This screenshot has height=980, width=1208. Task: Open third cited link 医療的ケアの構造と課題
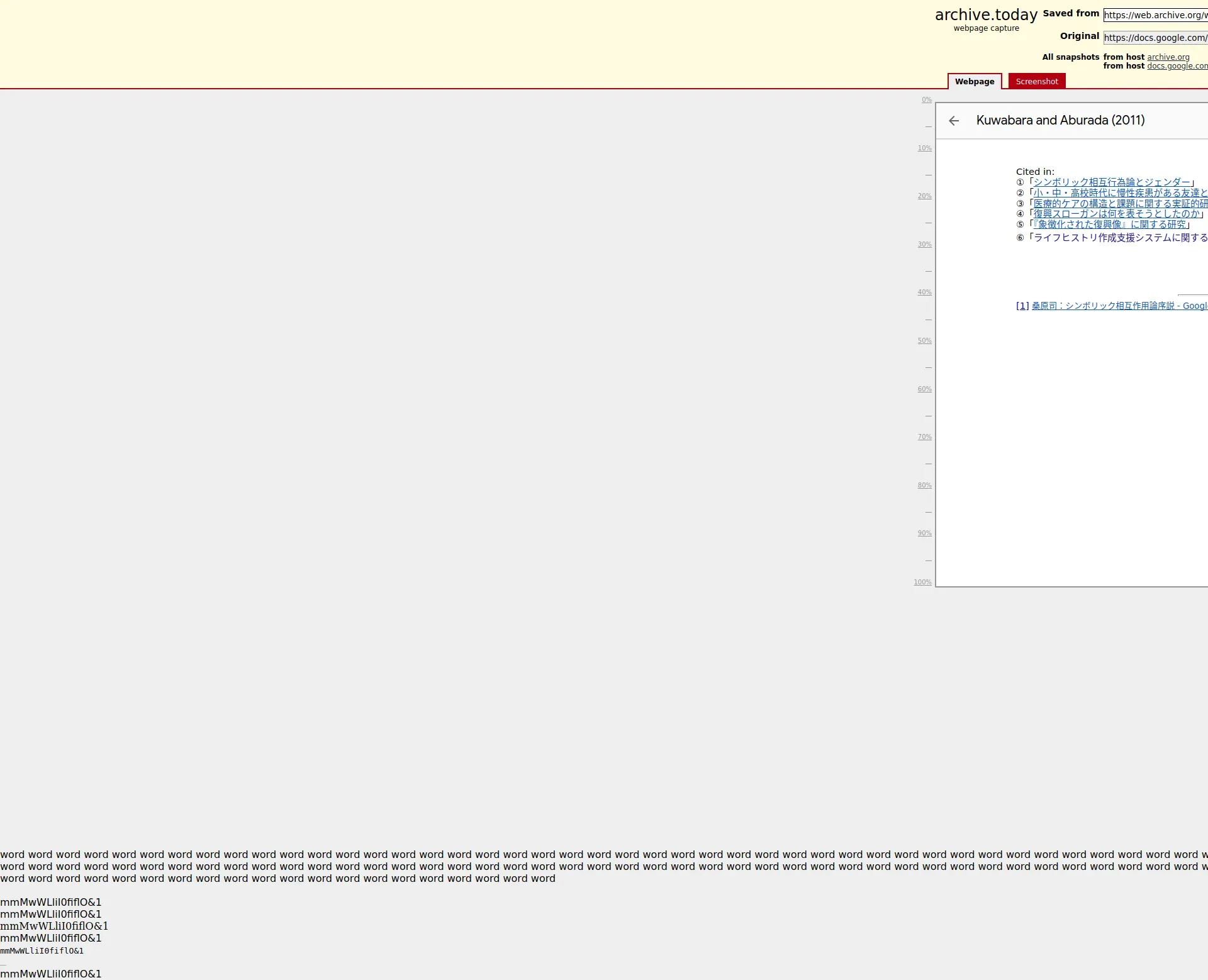pos(1120,204)
